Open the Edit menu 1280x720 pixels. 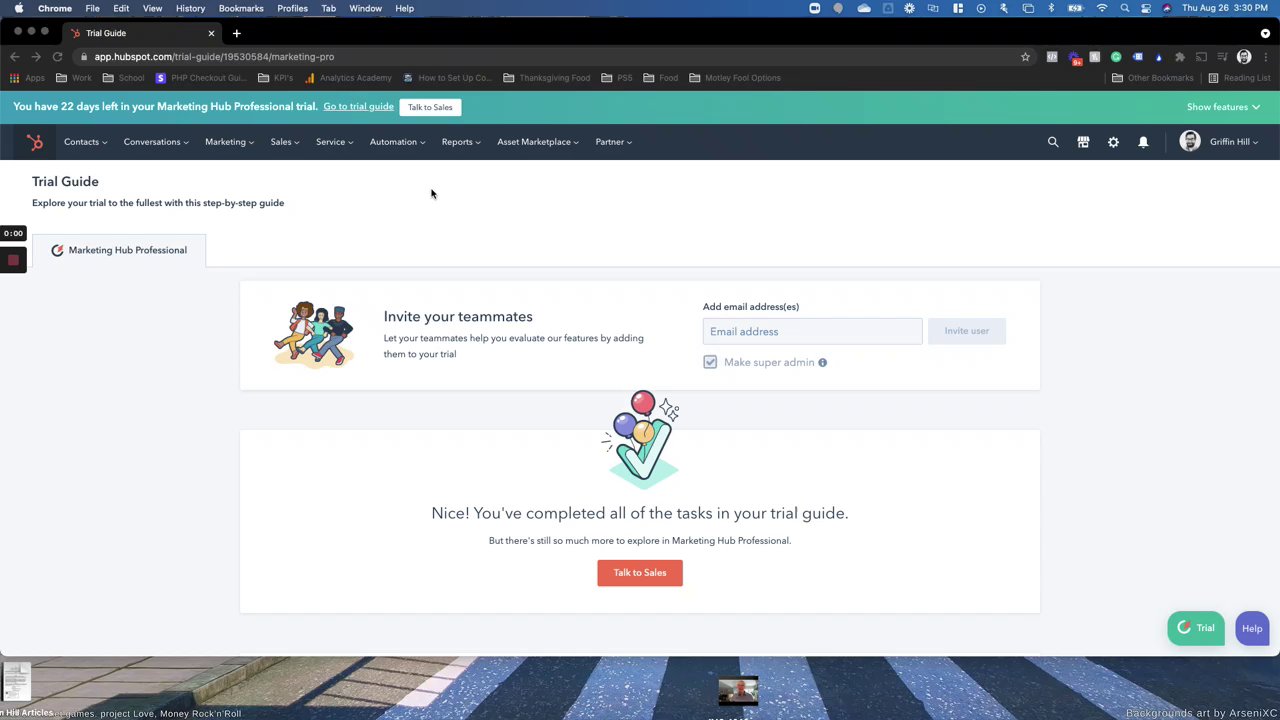121,8
